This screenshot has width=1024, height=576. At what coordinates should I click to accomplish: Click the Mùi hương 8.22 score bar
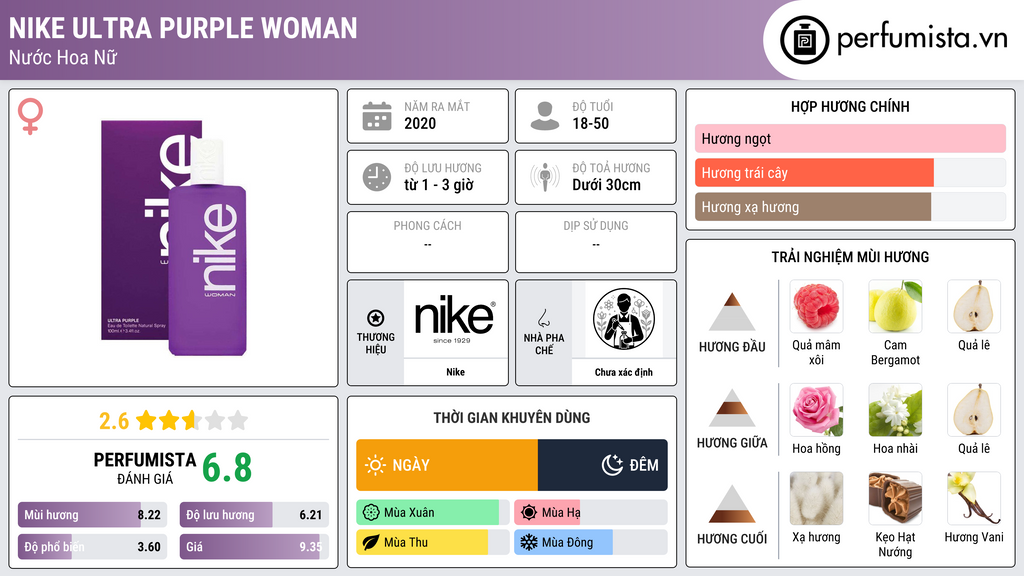click(92, 515)
